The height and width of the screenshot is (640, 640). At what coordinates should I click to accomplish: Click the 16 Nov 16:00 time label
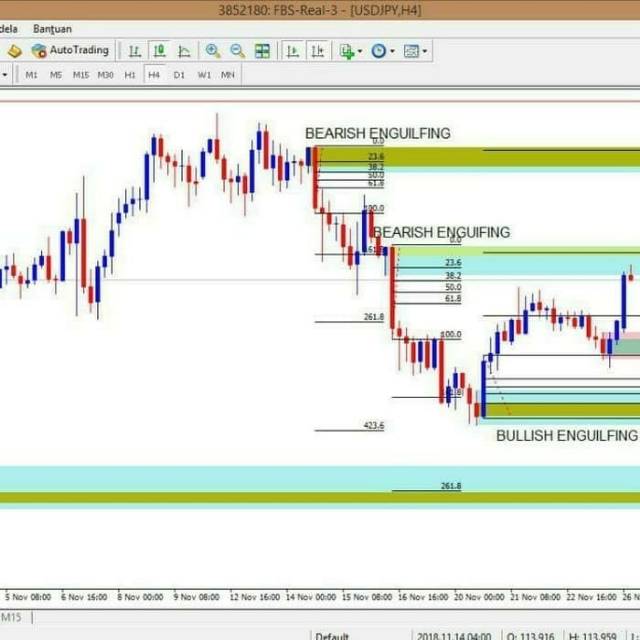(423, 597)
